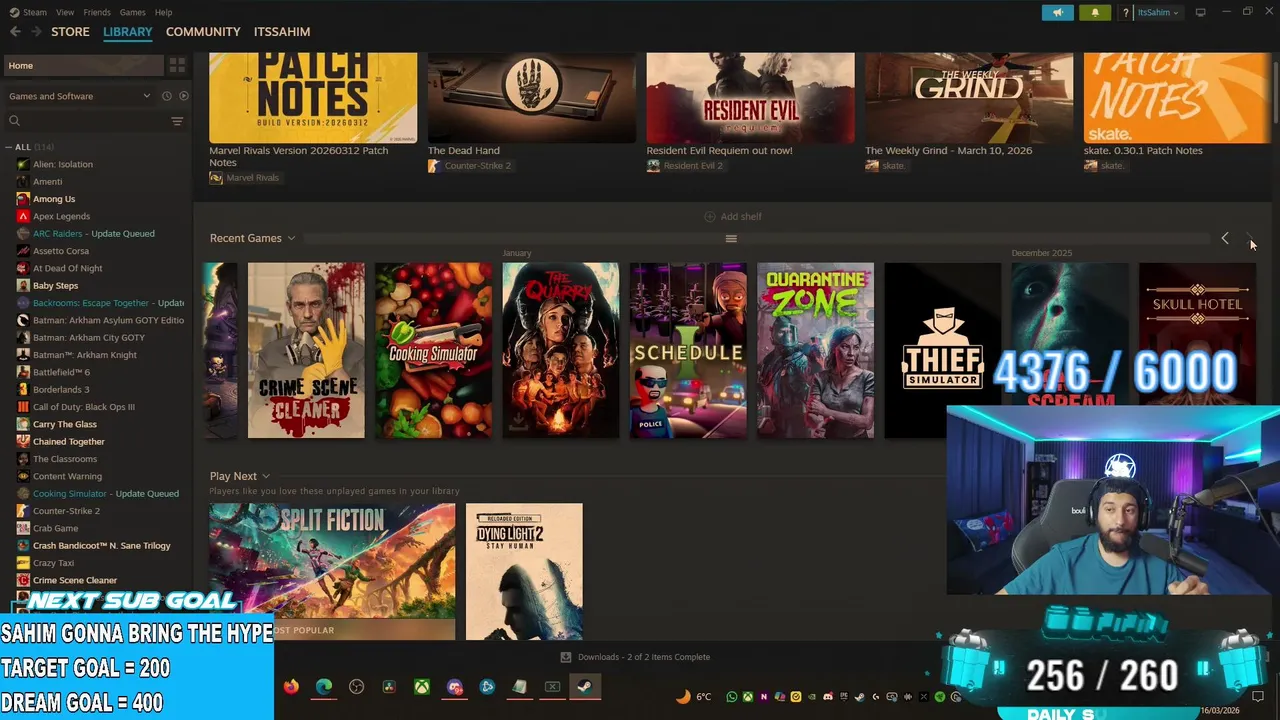Go back with the navigation arrow
Image resolution: width=1280 pixels, height=720 pixels.
(x=15, y=32)
